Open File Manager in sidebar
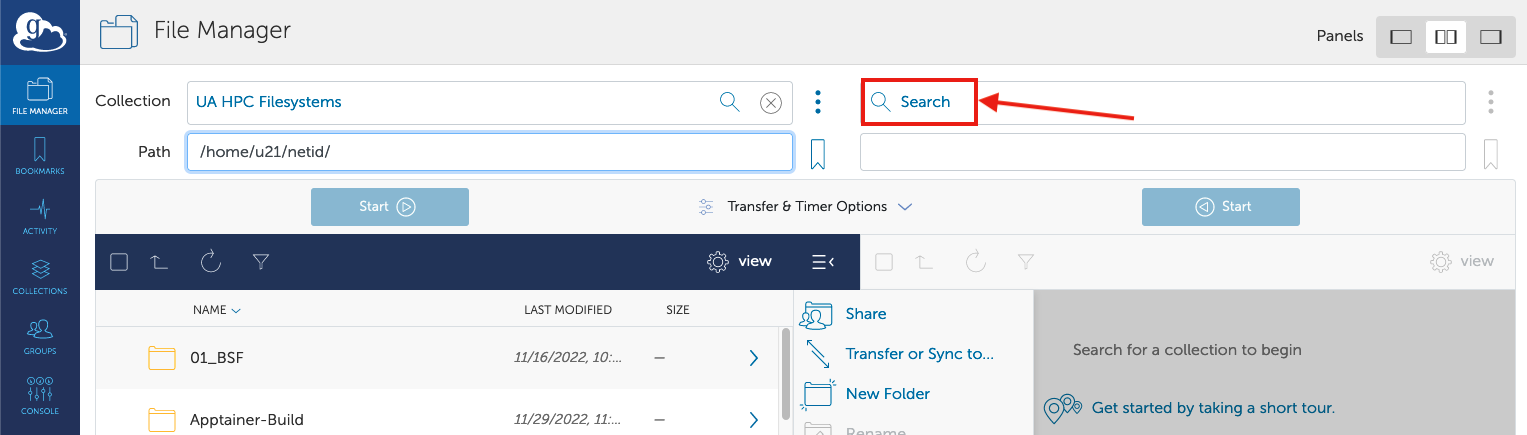1527x435 pixels. coord(40,96)
